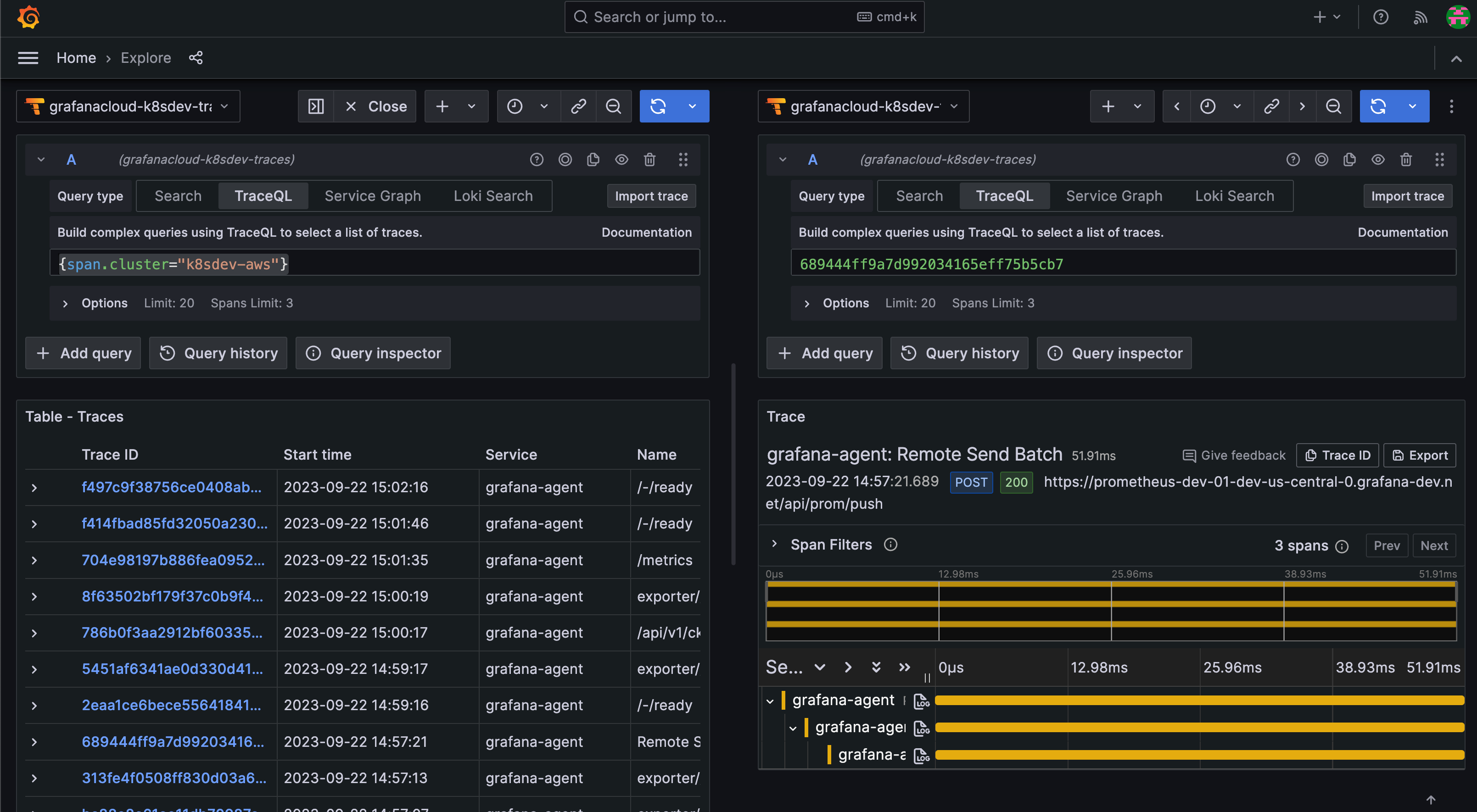Collapse query row A in left pane
This screenshot has width=1477, height=812.
pos(41,160)
